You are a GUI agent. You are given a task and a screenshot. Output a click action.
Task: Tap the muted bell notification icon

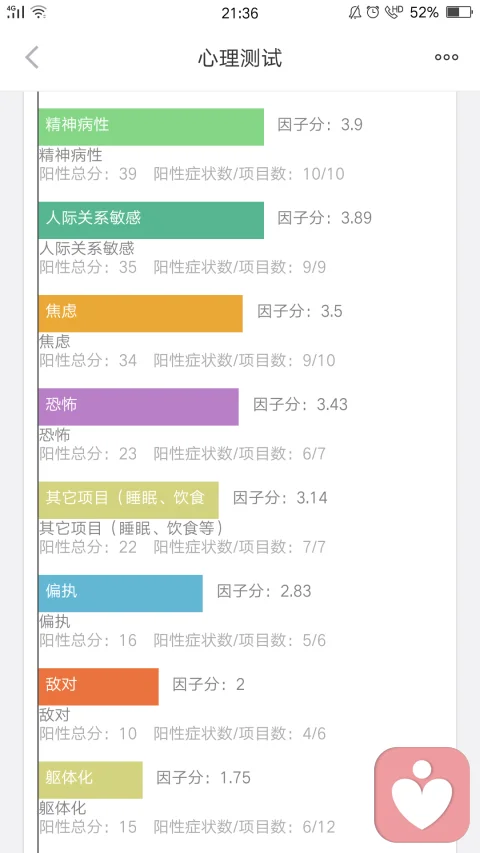[355, 12]
